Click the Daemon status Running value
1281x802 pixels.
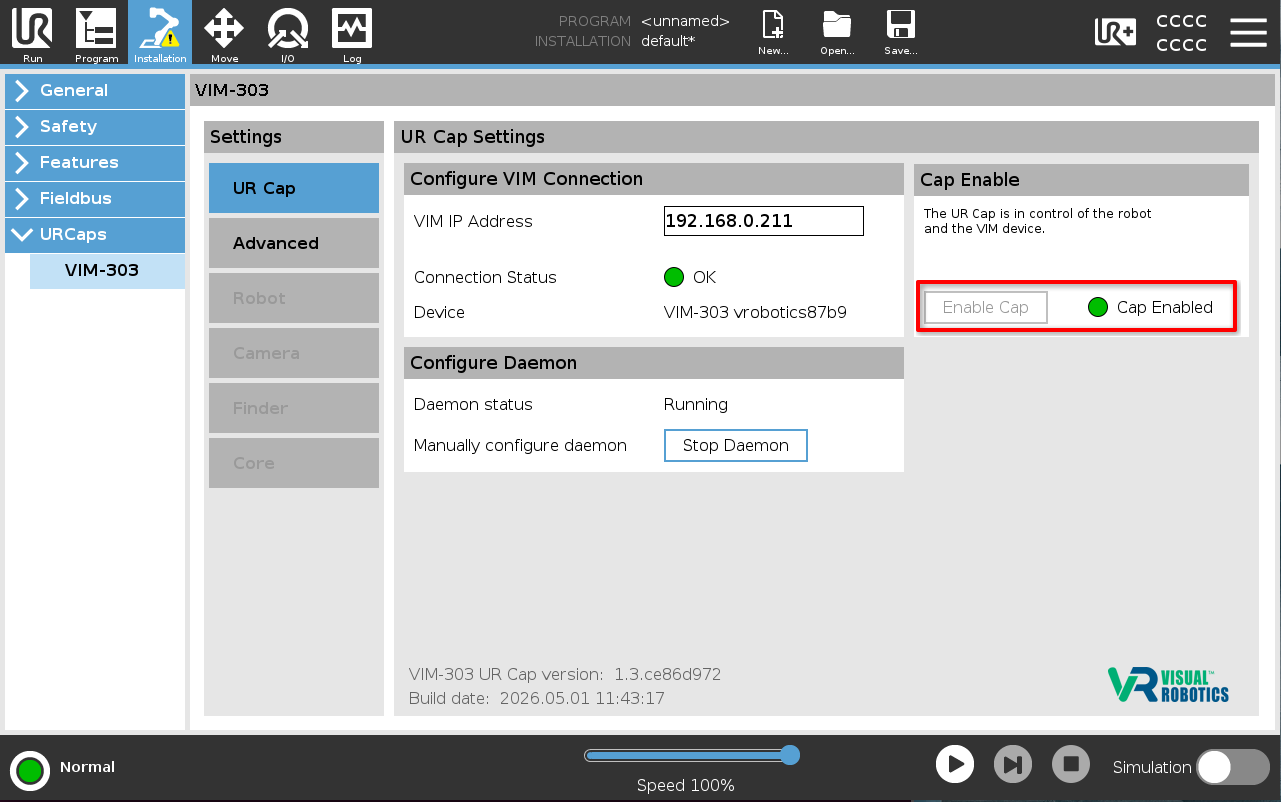(696, 404)
